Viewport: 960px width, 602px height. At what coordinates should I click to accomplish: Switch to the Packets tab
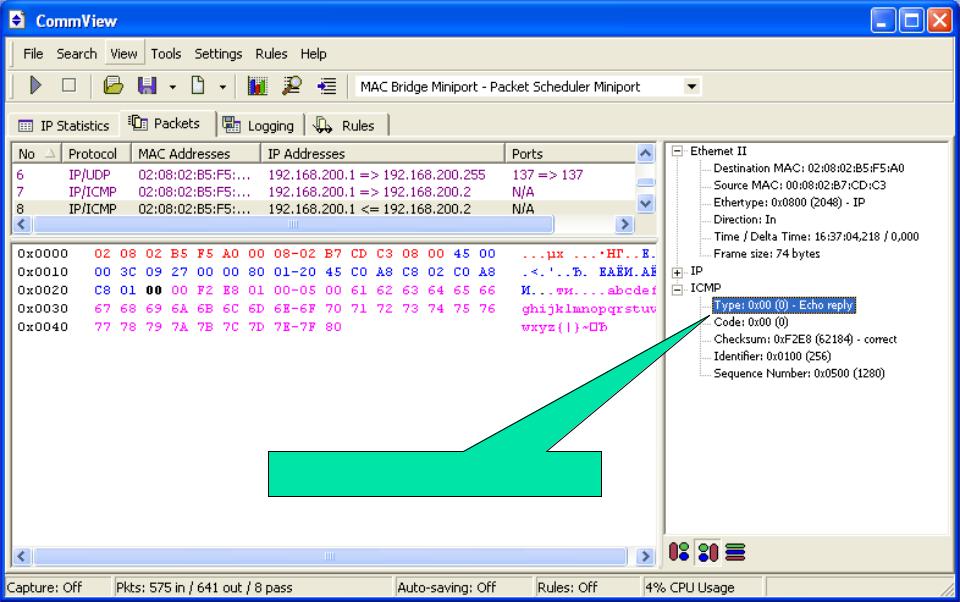click(167, 124)
